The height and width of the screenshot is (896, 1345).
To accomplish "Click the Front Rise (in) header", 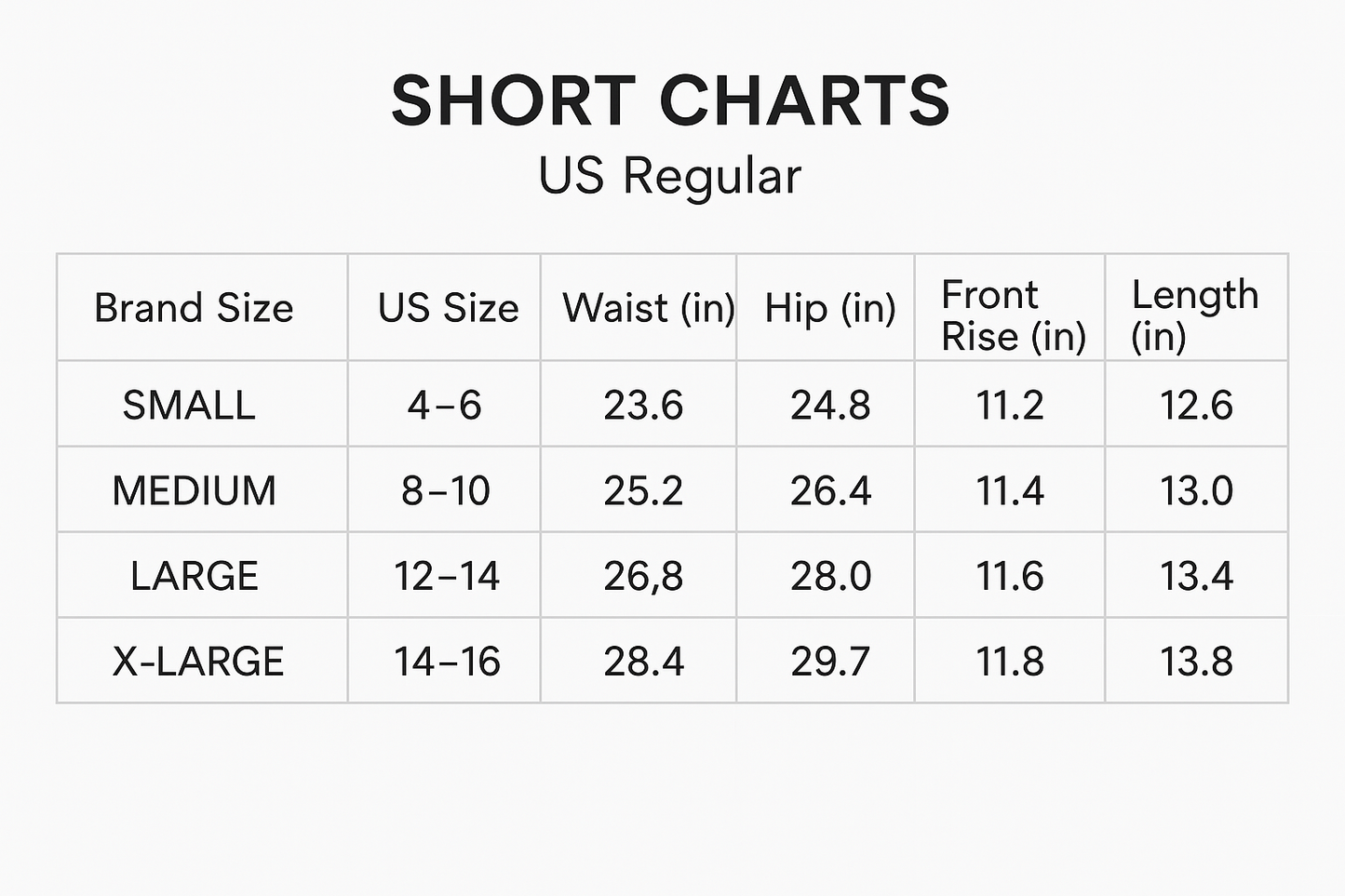I will click(x=1013, y=315).
